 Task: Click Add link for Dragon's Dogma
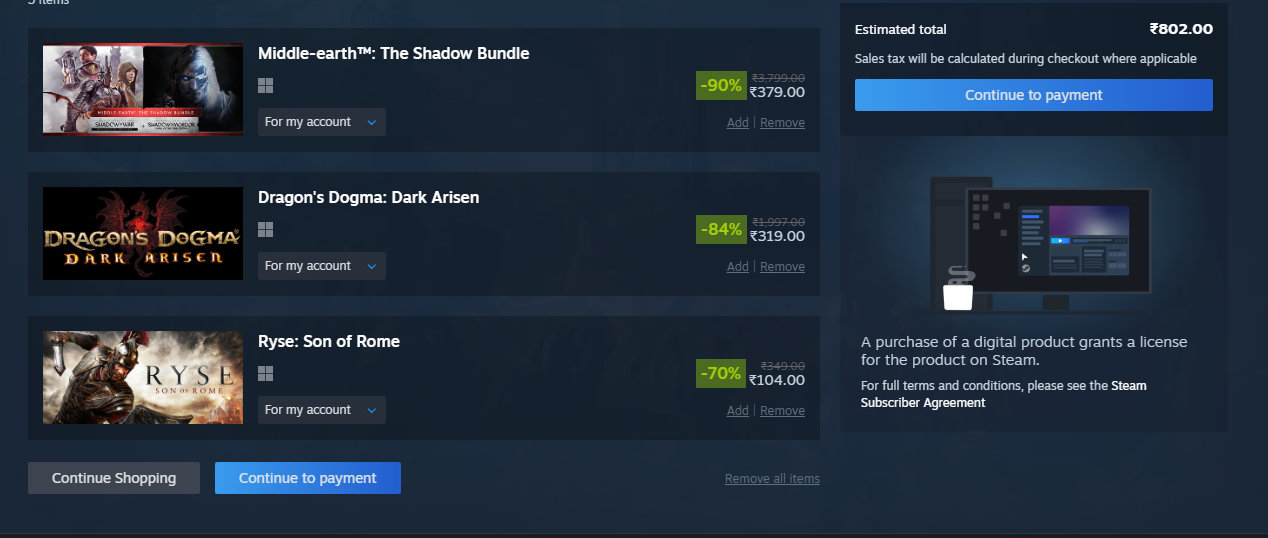737,267
